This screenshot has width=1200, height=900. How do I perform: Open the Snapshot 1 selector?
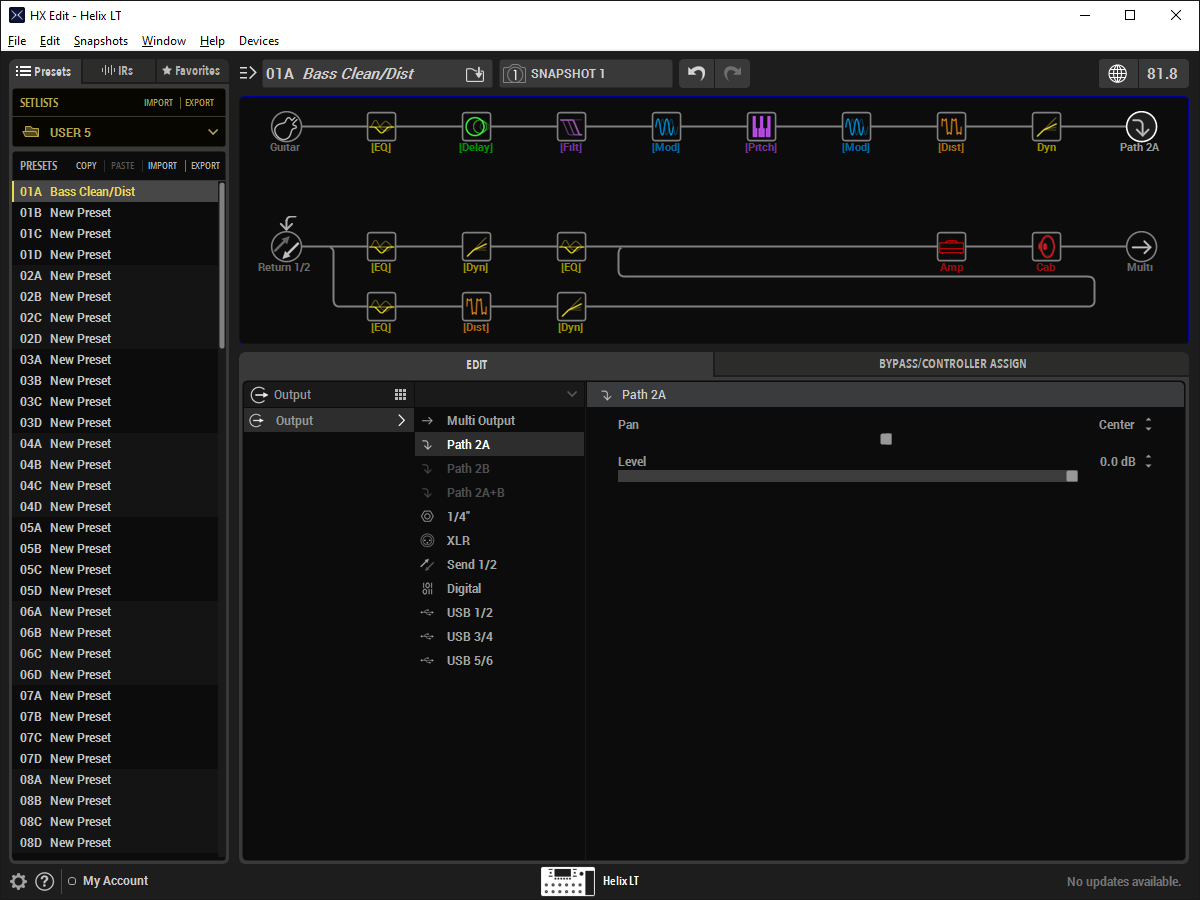coord(586,74)
